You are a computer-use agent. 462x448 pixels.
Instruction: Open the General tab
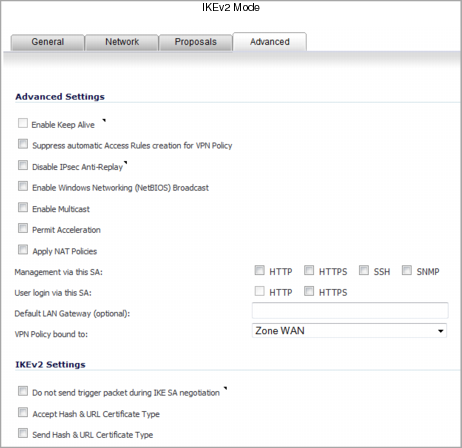click(x=47, y=42)
